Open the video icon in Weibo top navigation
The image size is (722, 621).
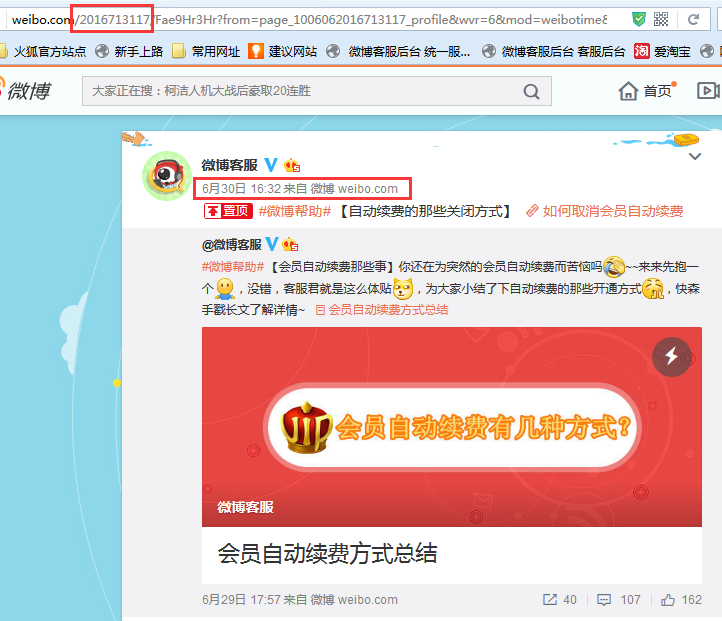click(708, 91)
